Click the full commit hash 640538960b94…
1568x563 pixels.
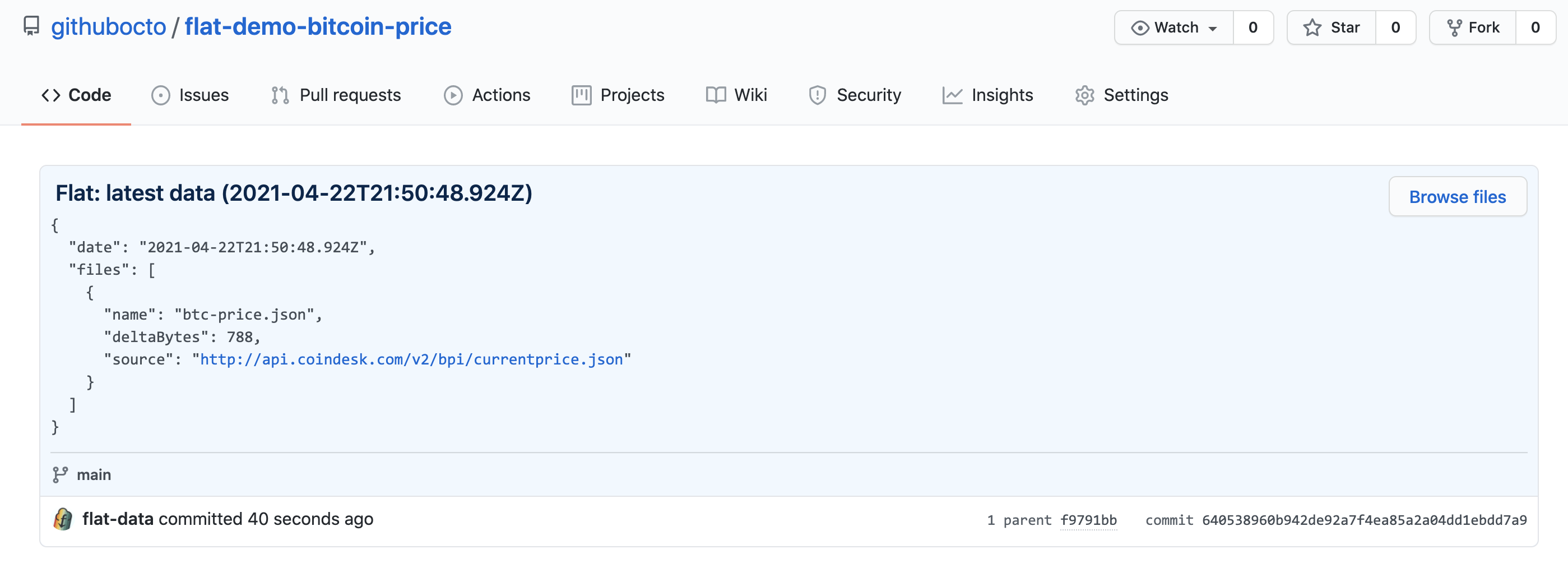tap(1364, 520)
